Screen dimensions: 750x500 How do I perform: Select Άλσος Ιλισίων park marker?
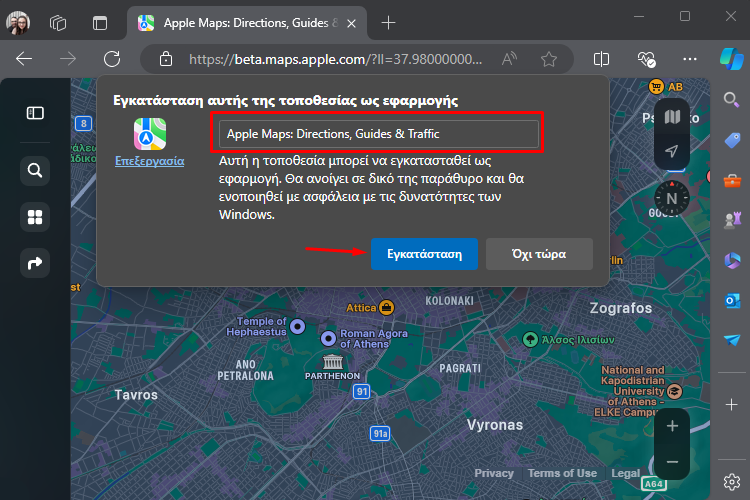(x=530, y=340)
